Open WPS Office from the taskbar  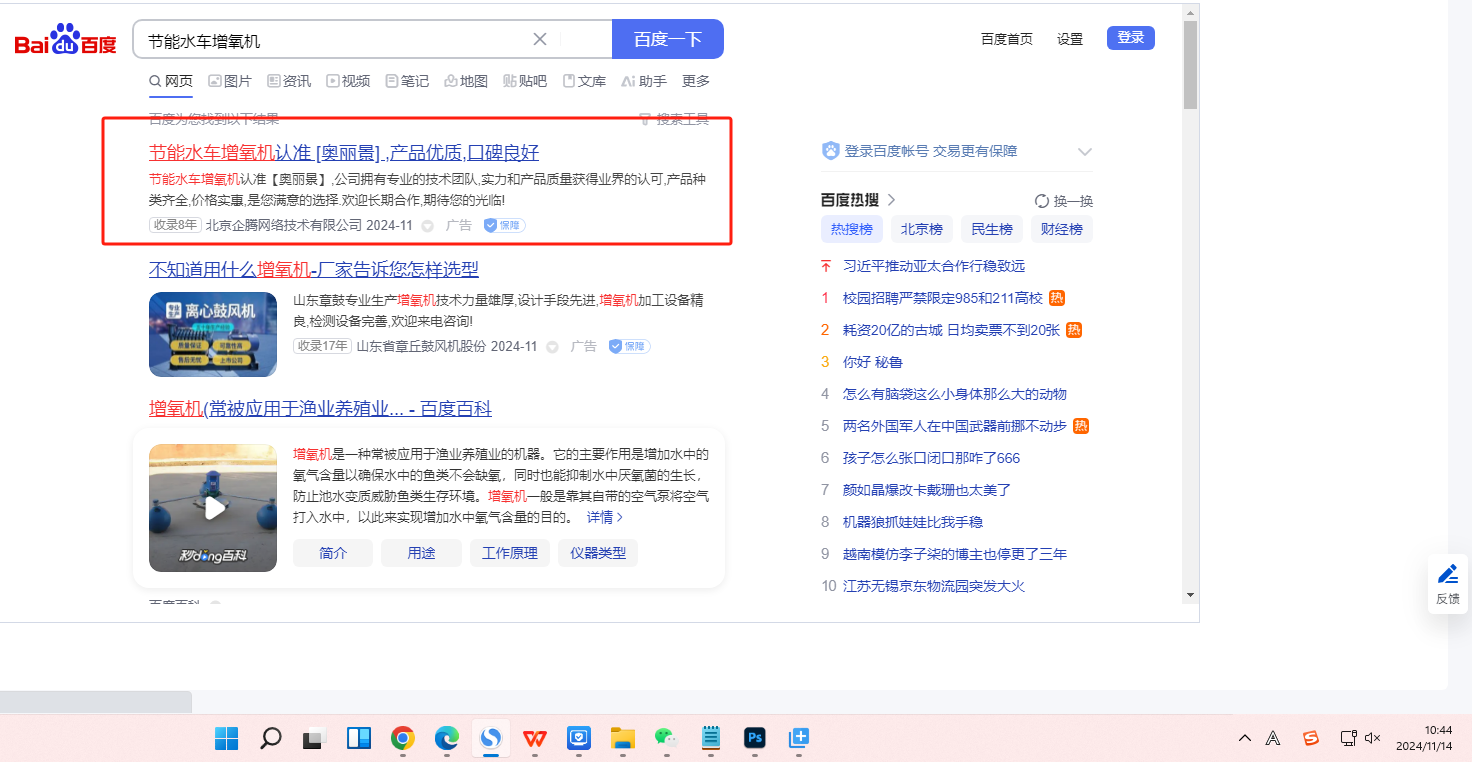(535, 739)
